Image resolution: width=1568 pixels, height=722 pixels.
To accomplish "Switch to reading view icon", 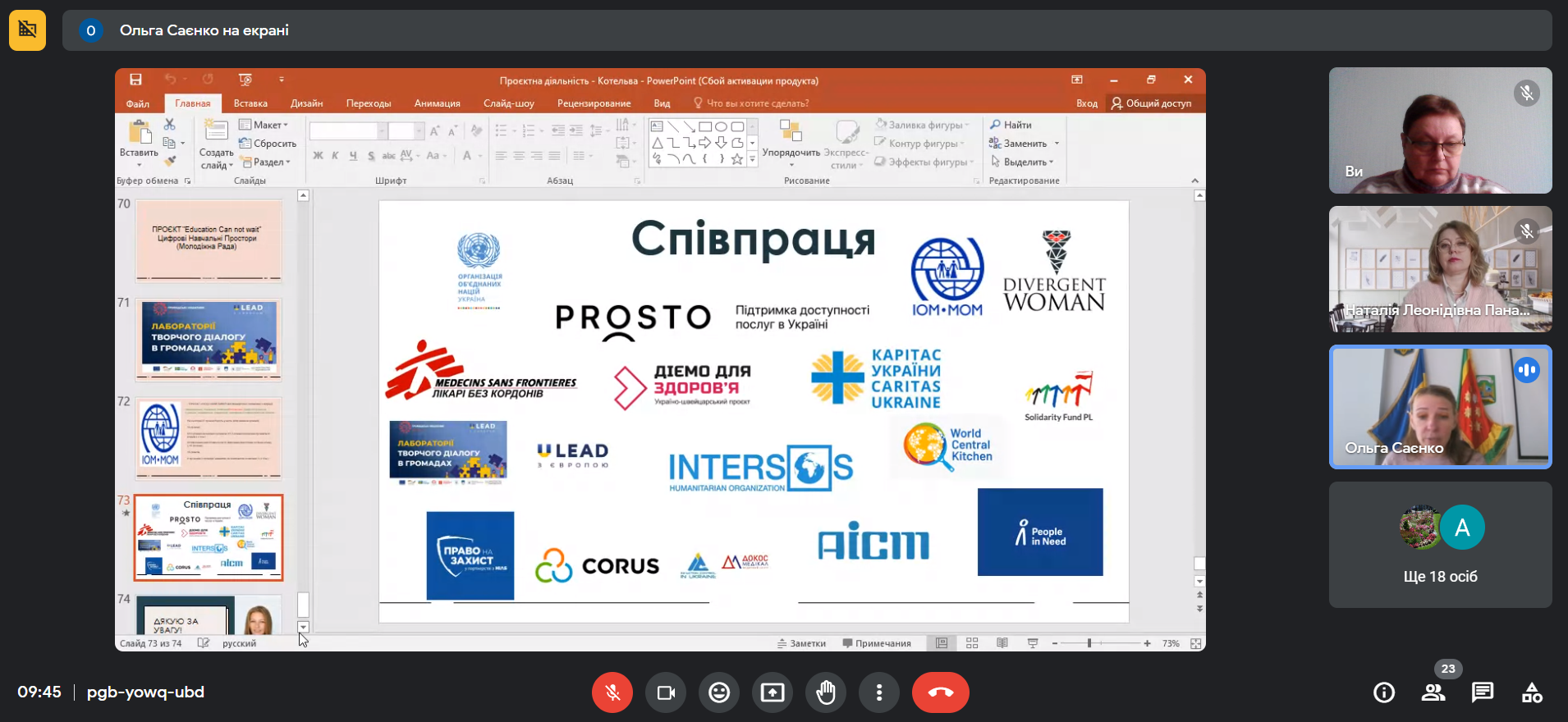I will (x=1002, y=643).
